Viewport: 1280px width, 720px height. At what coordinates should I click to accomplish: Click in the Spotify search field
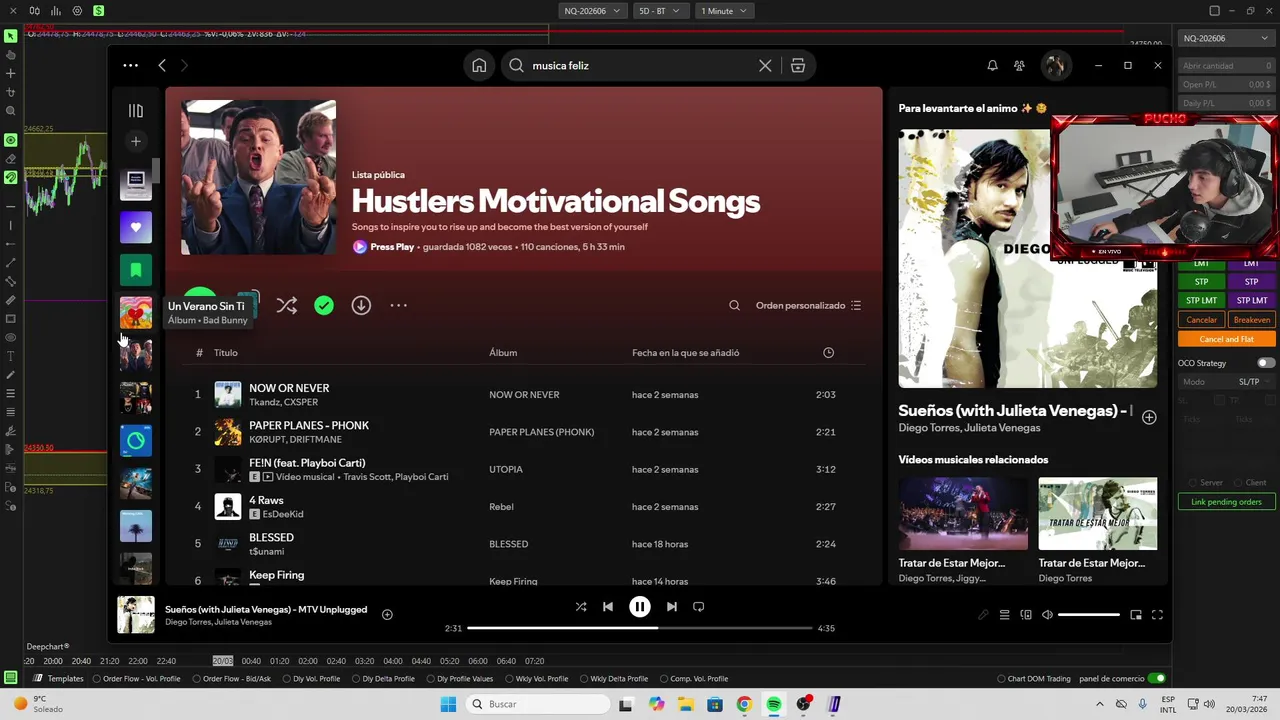(640, 65)
